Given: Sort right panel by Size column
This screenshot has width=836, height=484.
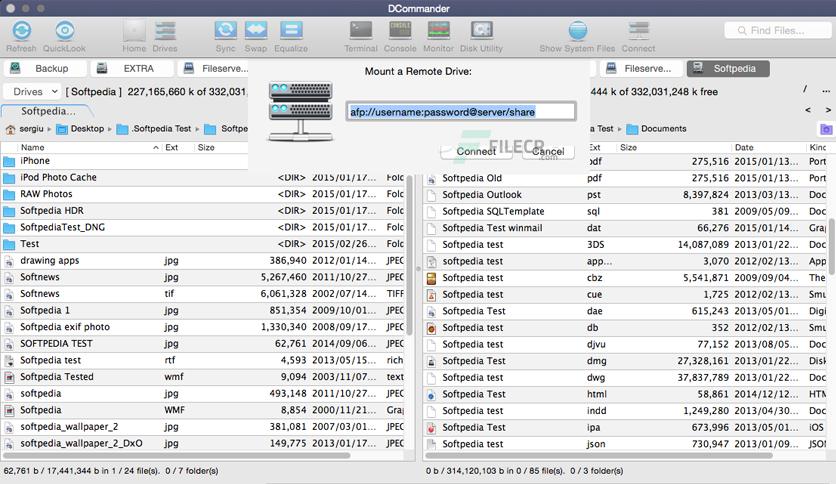Looking at the screenshot, I should pos(673,147).
